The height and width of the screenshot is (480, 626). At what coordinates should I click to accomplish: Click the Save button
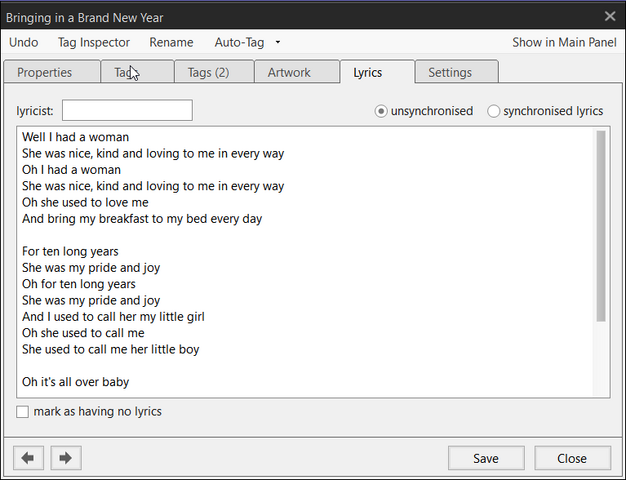486,458
